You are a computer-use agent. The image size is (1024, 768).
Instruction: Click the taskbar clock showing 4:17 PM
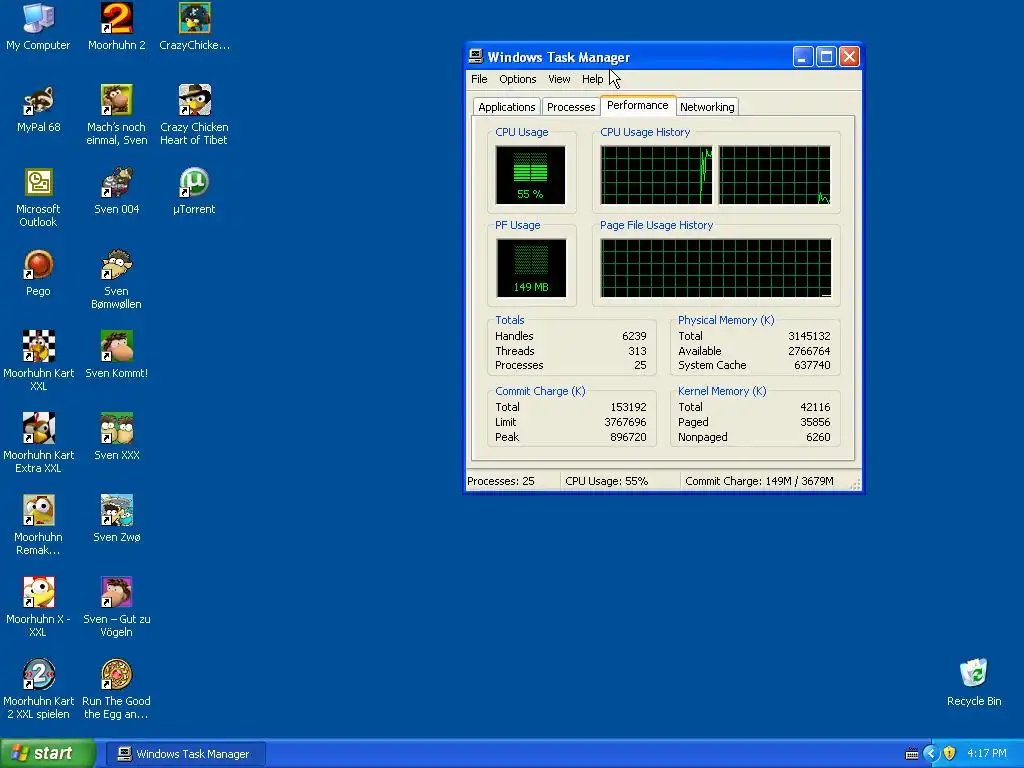click(987, 754)
